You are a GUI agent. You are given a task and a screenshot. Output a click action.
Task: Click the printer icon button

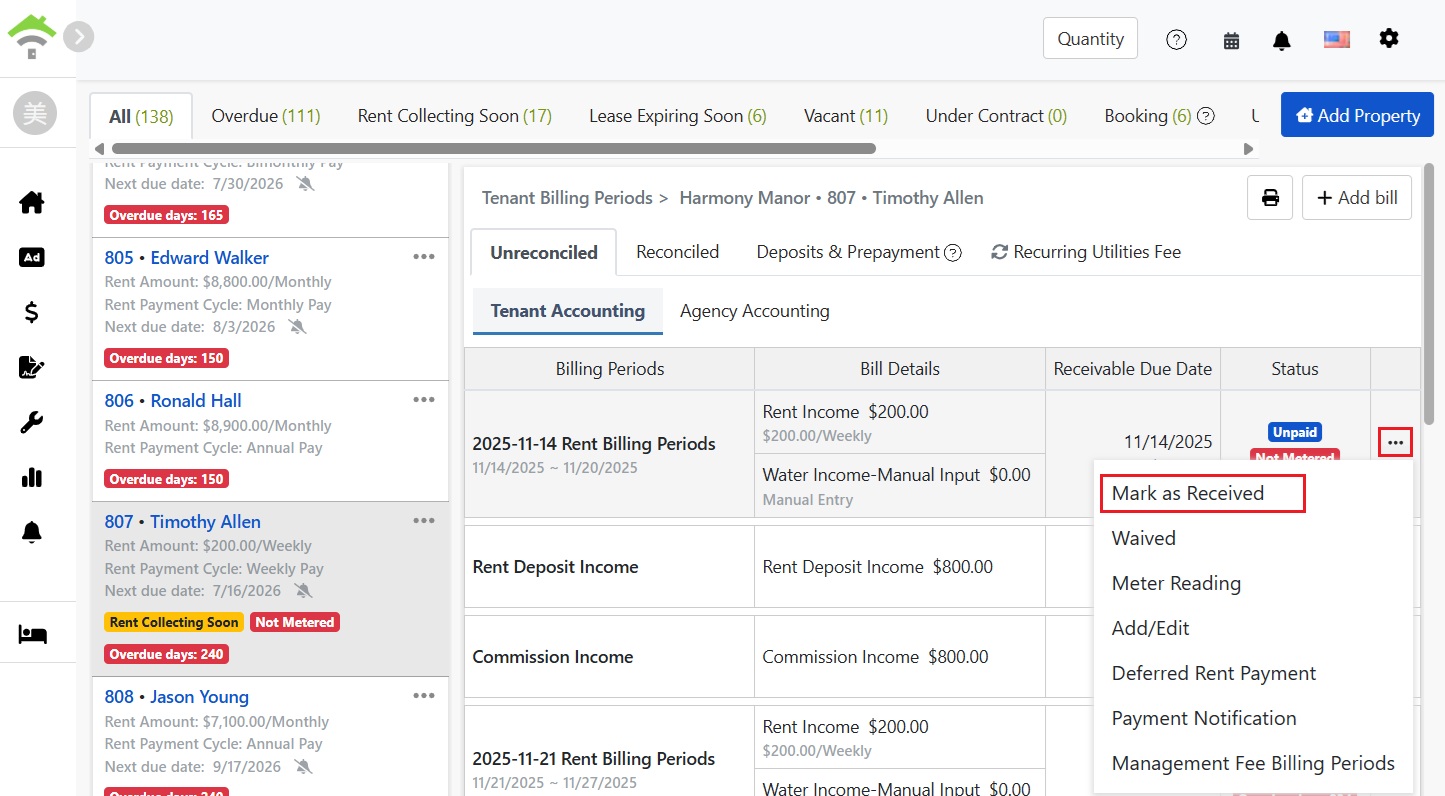click(1270, 197)
